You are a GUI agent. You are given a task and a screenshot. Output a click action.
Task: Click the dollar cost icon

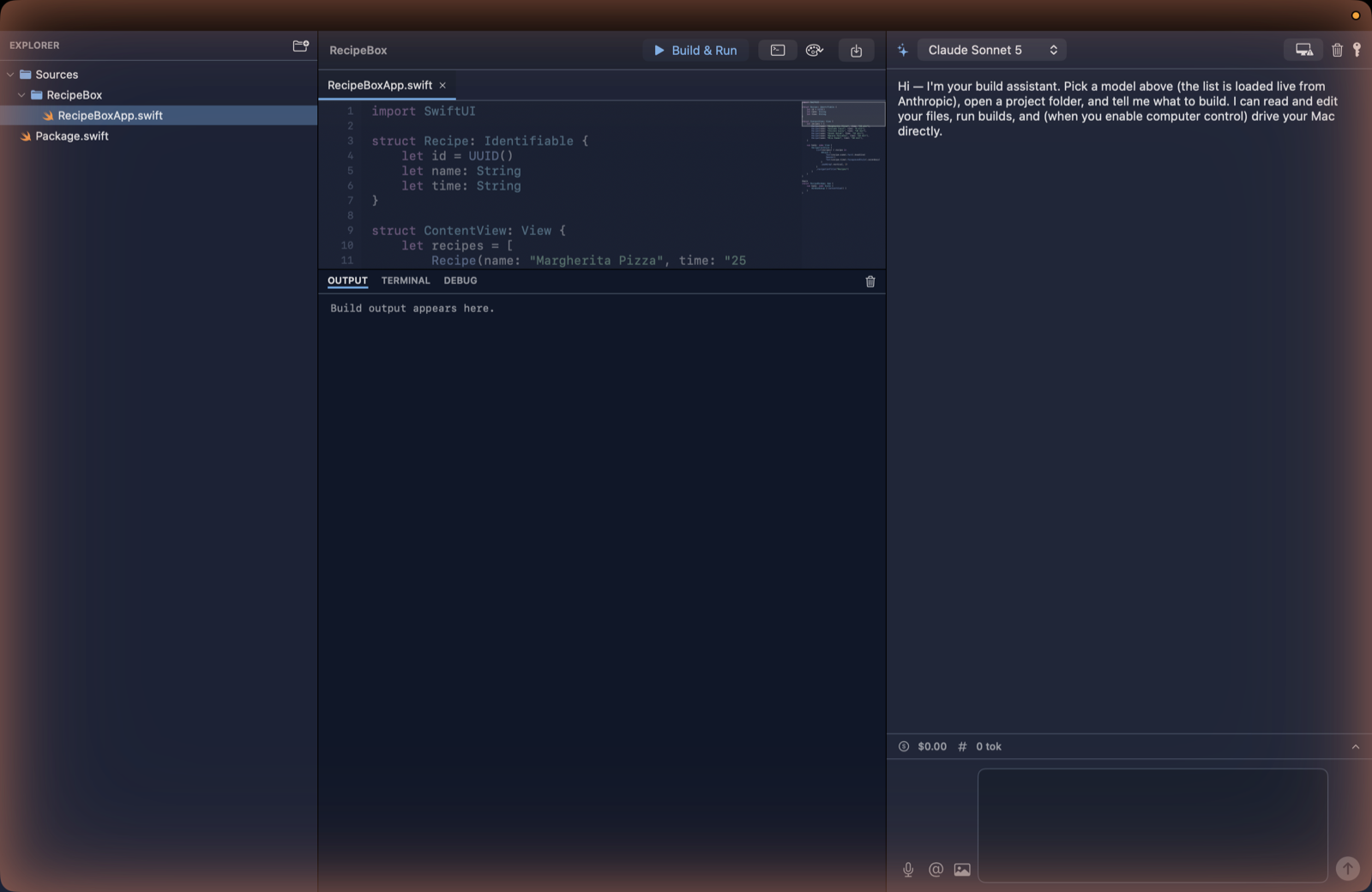(904, 746)
